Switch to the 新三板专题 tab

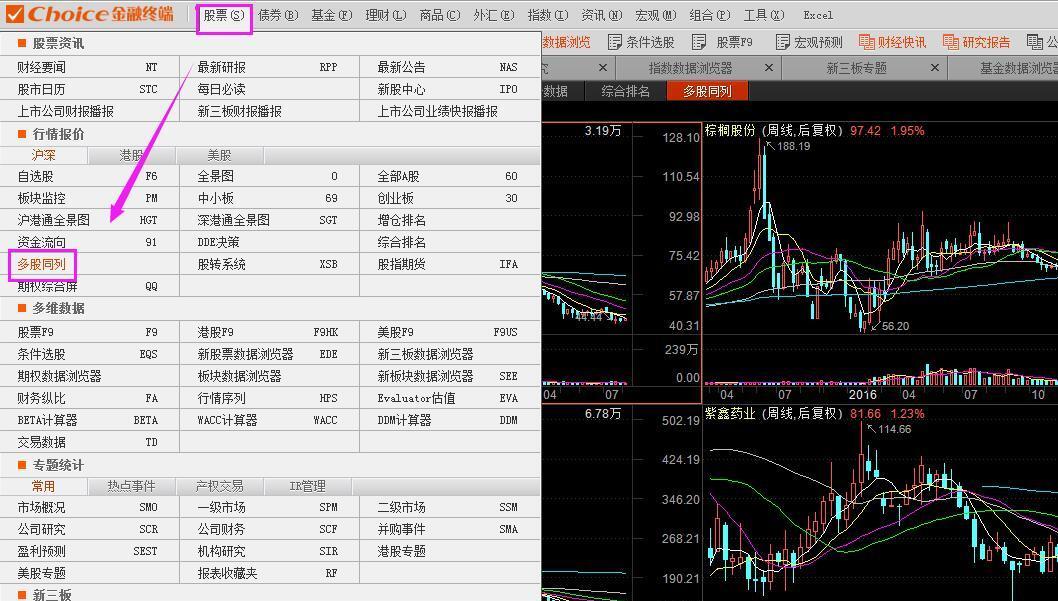click(857, 68)
